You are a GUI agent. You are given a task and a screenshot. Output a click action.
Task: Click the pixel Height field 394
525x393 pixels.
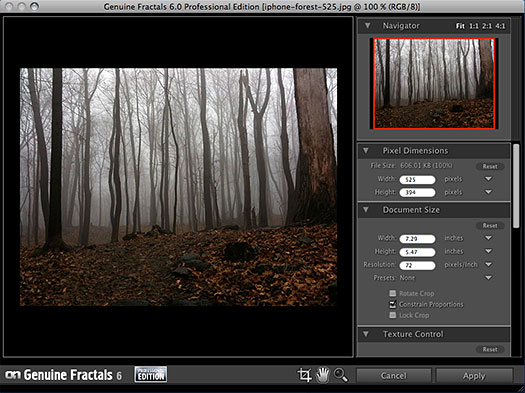point(417,192)
